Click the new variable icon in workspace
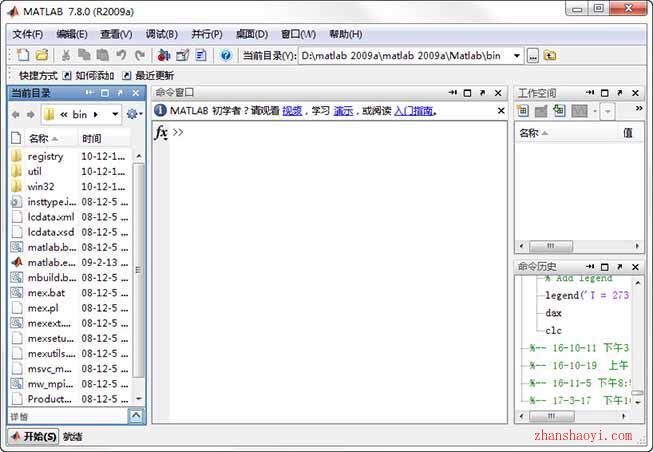Image resolution: width=653 pixels, height=452 pixels. pos(523,111)
